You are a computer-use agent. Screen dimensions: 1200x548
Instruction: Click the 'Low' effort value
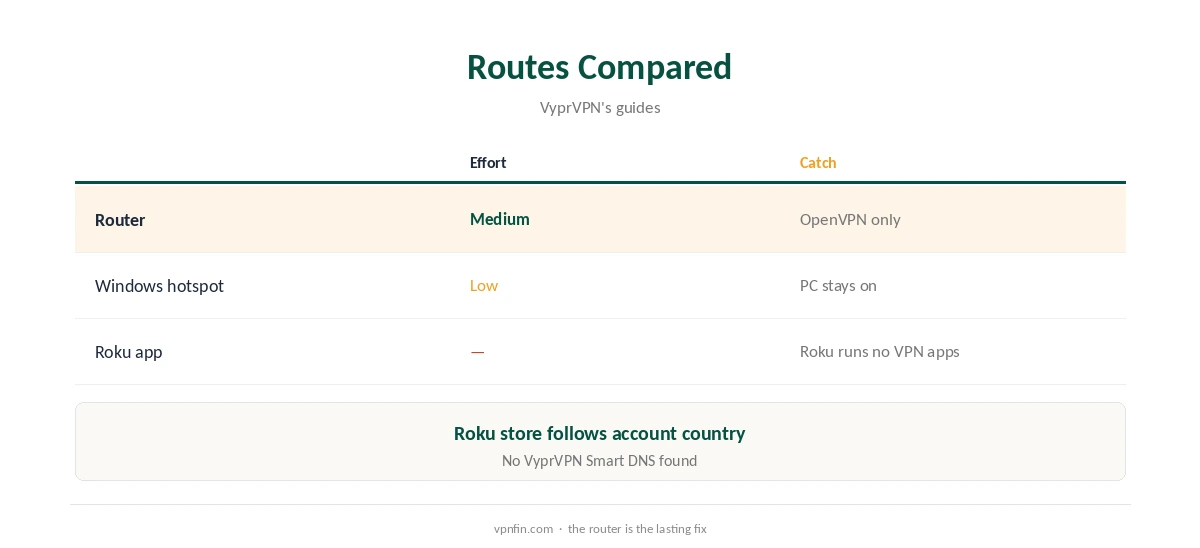[484, 285]
